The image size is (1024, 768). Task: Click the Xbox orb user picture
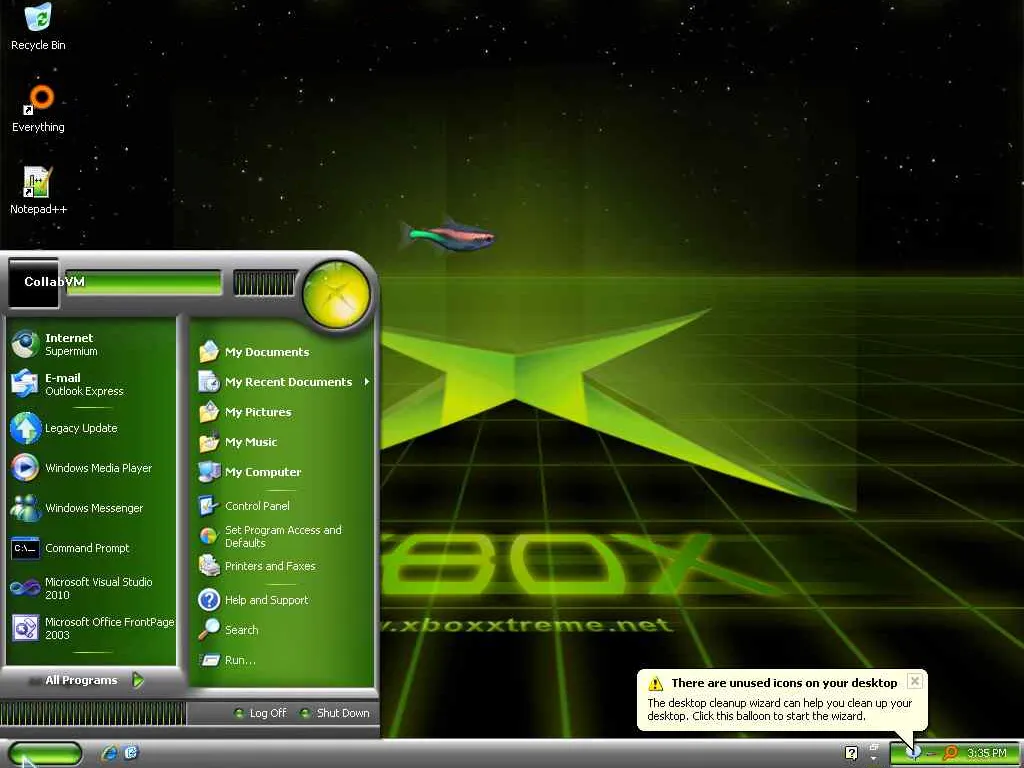(336, 294)
